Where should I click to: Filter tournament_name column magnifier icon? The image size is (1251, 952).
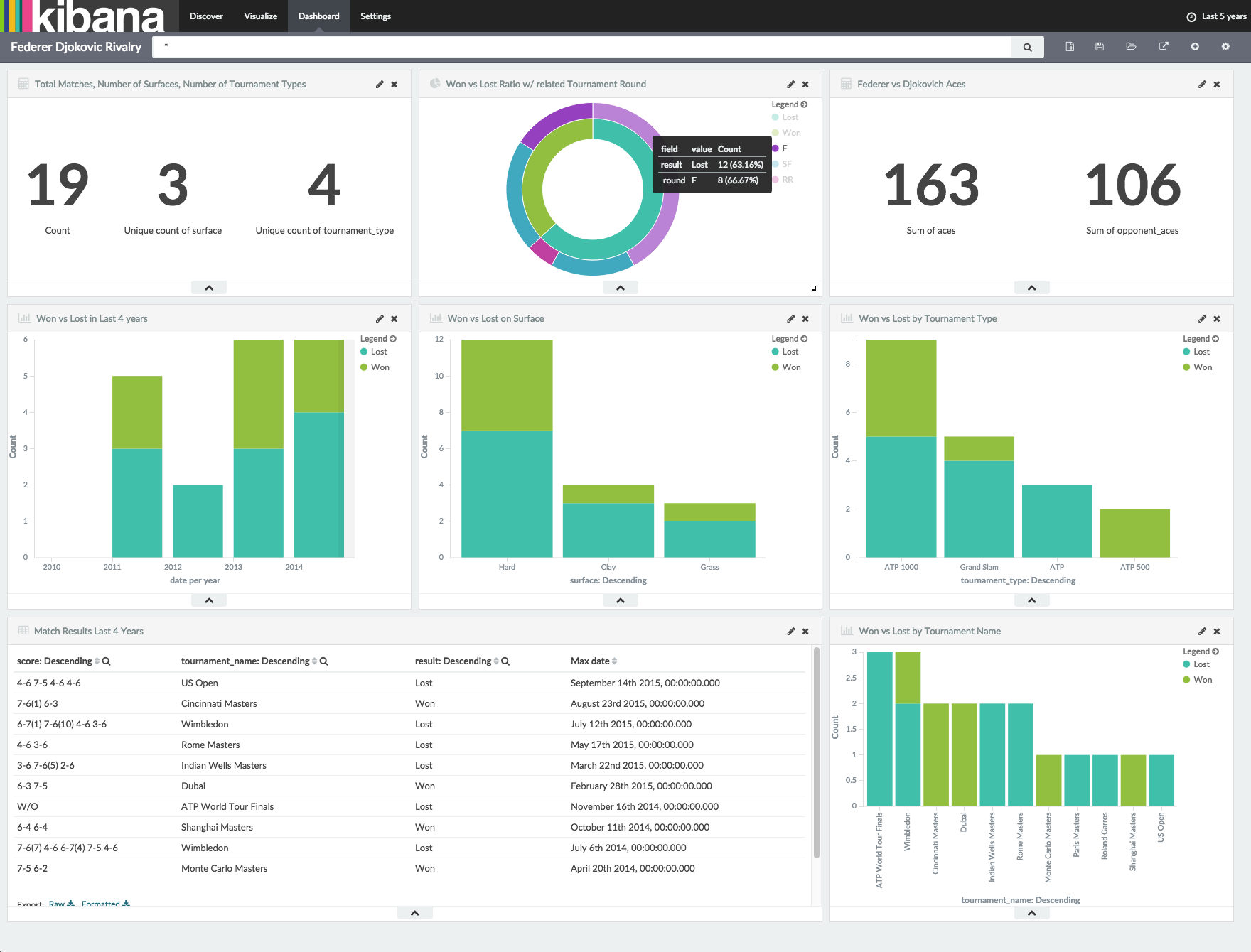323,661
